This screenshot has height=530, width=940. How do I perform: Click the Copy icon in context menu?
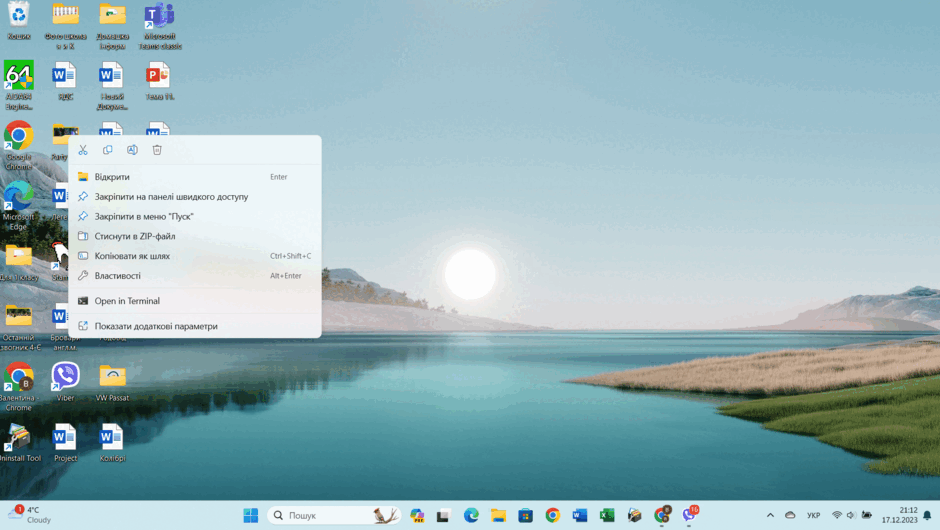(108, 150)
